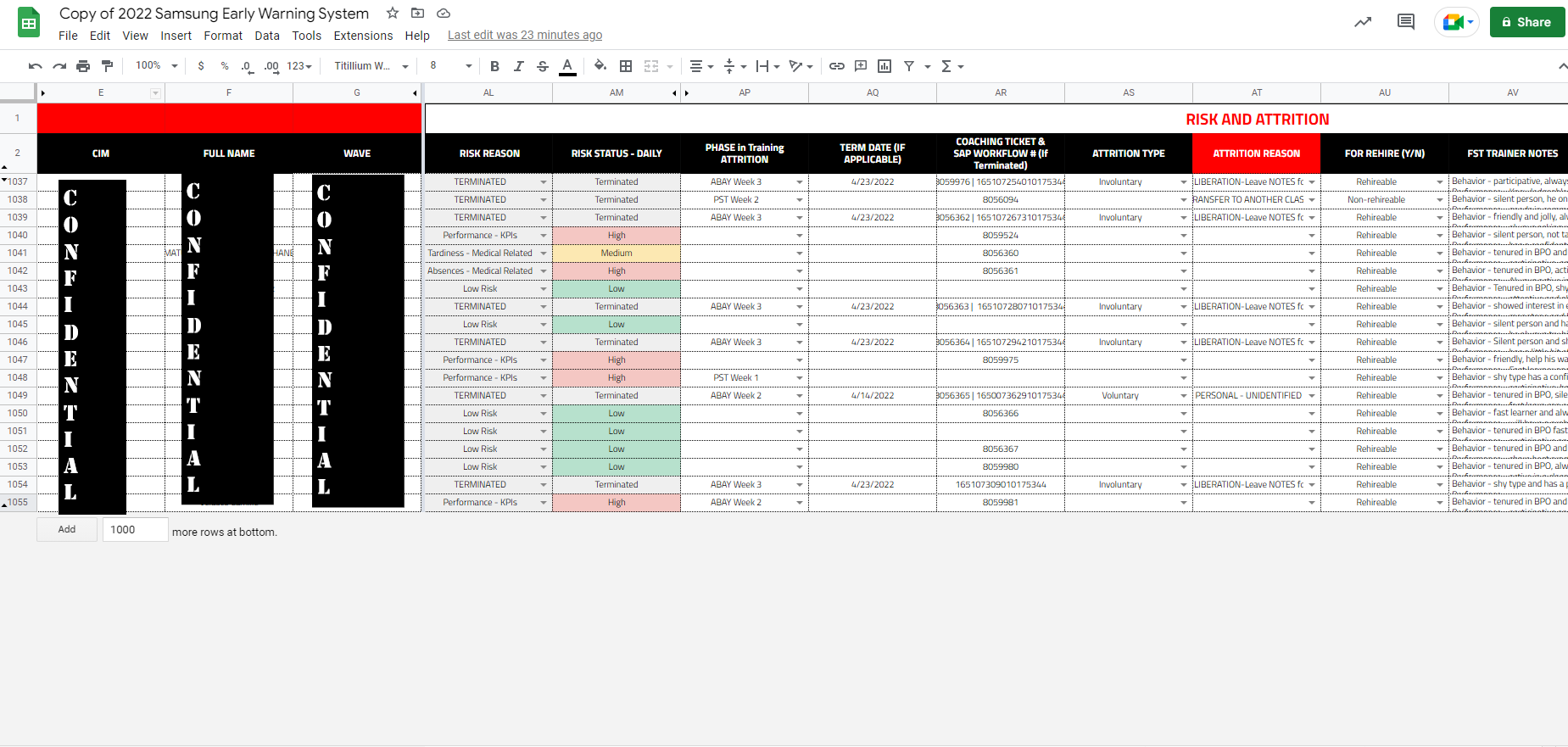
Task: Toggle italic formatting
Action: [519, 66]
